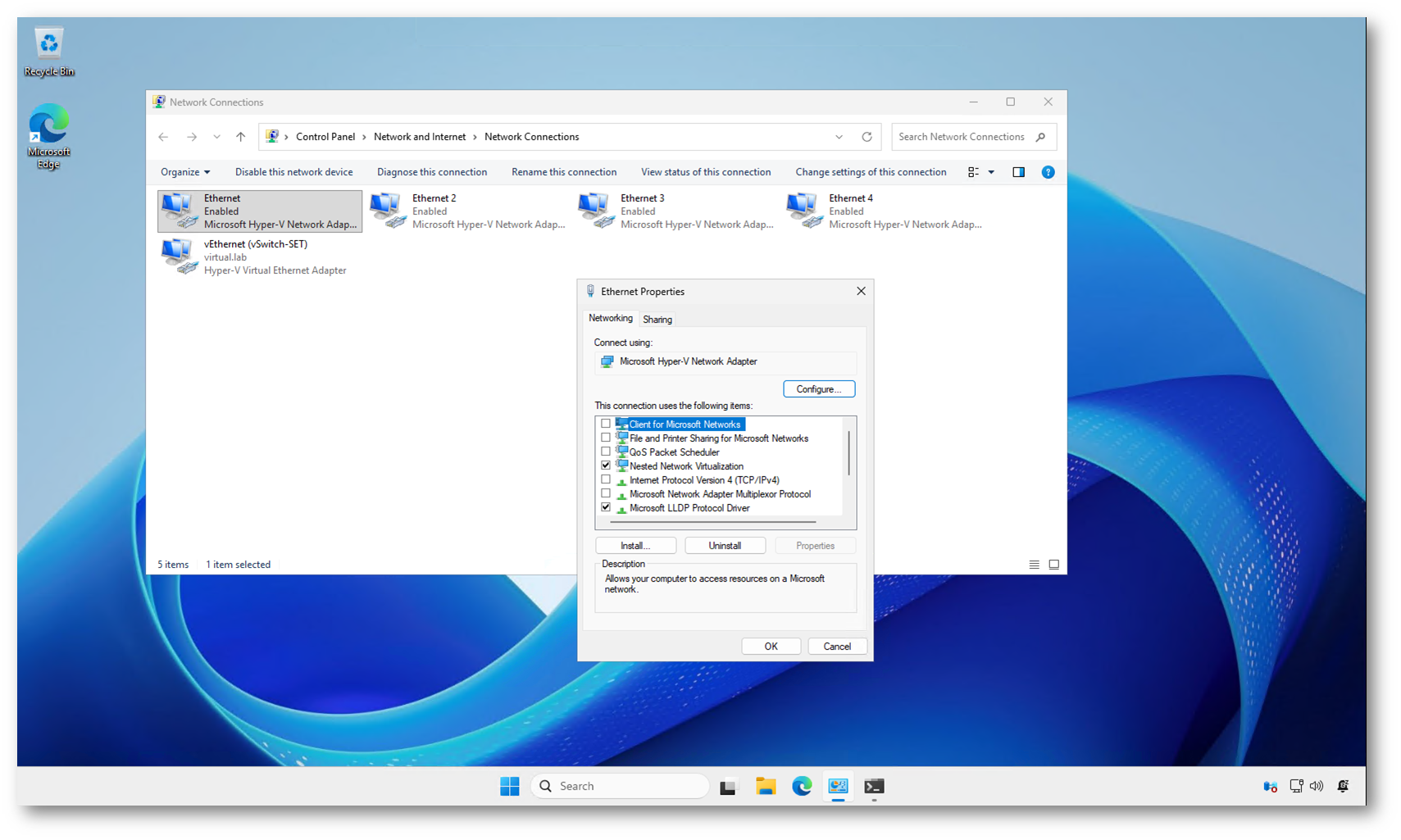Screen dimensions: 1401x840
Task: Navigate up one folder level arrow
Action: tap(240, 137)
